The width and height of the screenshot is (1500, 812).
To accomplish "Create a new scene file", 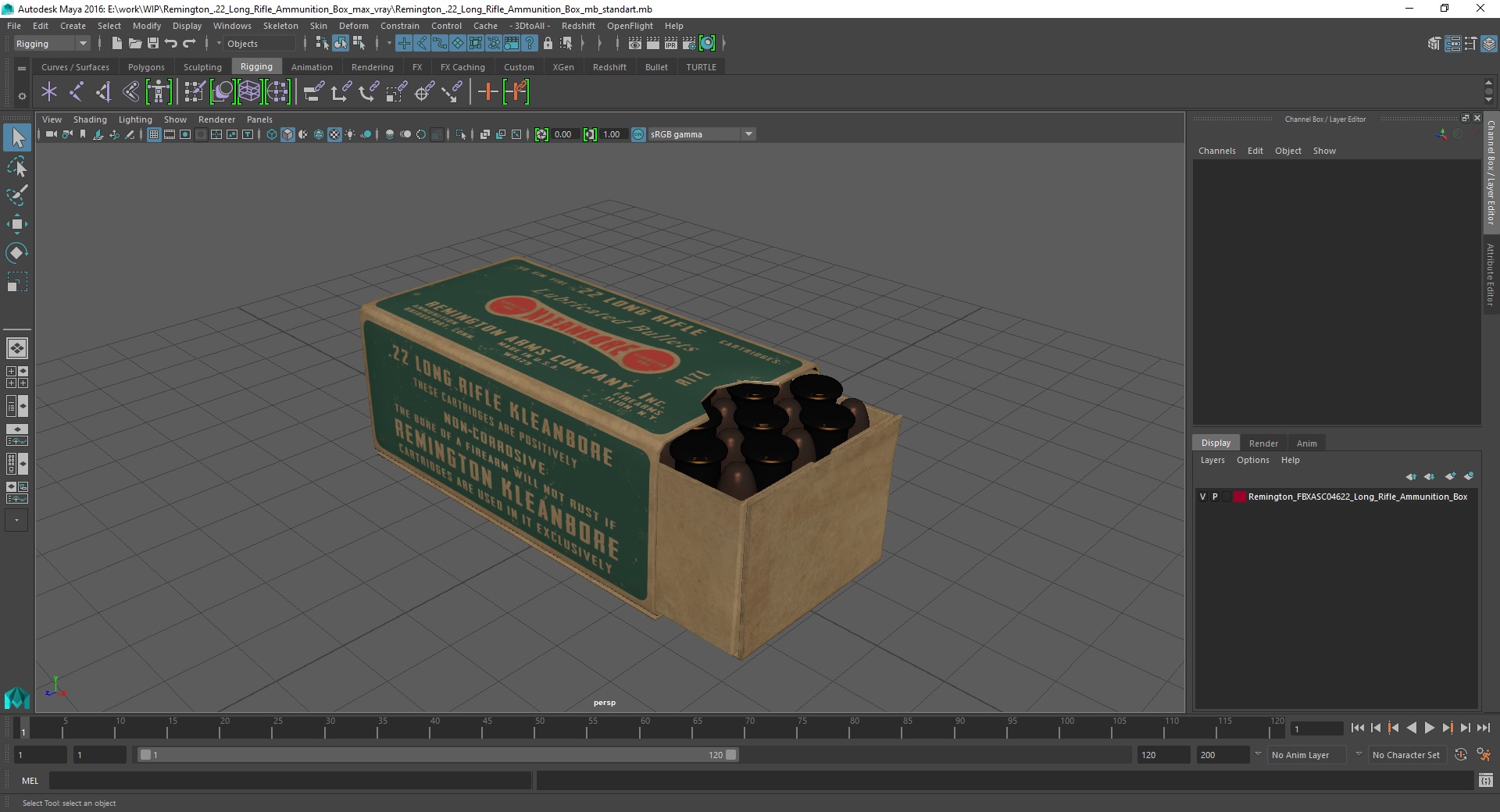I will click(116, 44).
